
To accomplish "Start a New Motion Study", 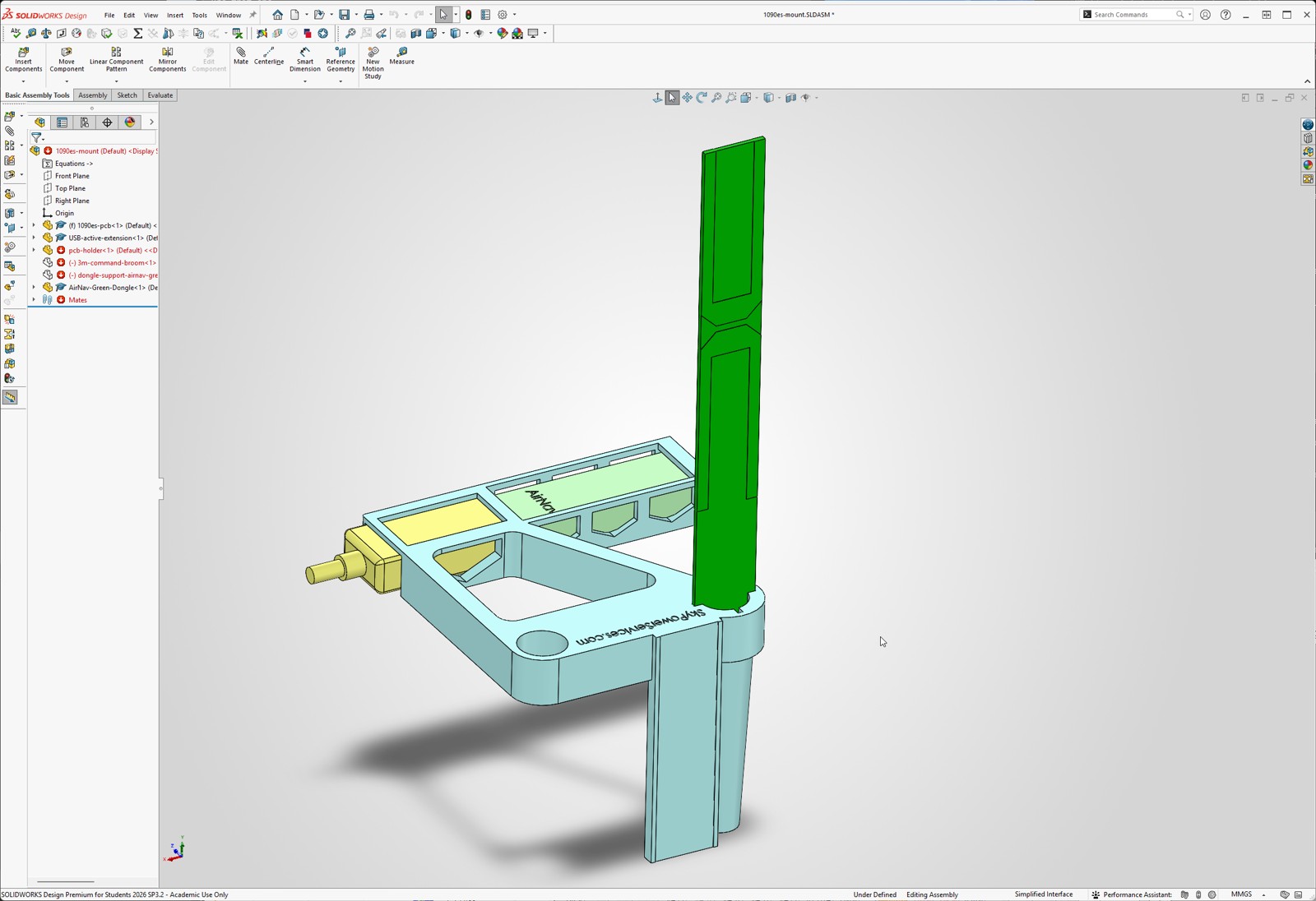I will 373,63.
